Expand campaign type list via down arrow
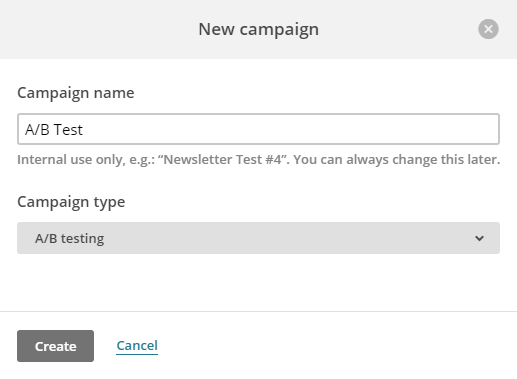 (479, 238)
